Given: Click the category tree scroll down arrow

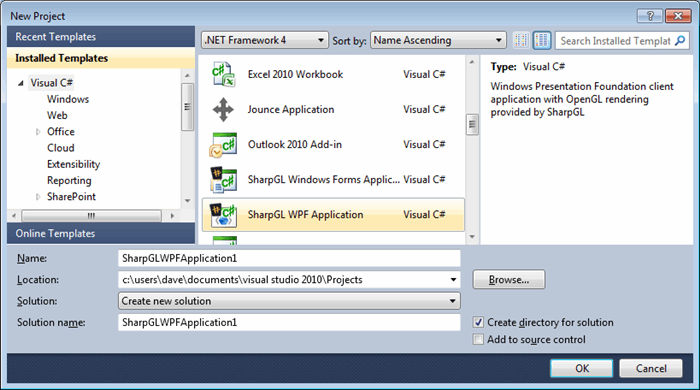Looking at the screenshot, I should pos(188,201).
